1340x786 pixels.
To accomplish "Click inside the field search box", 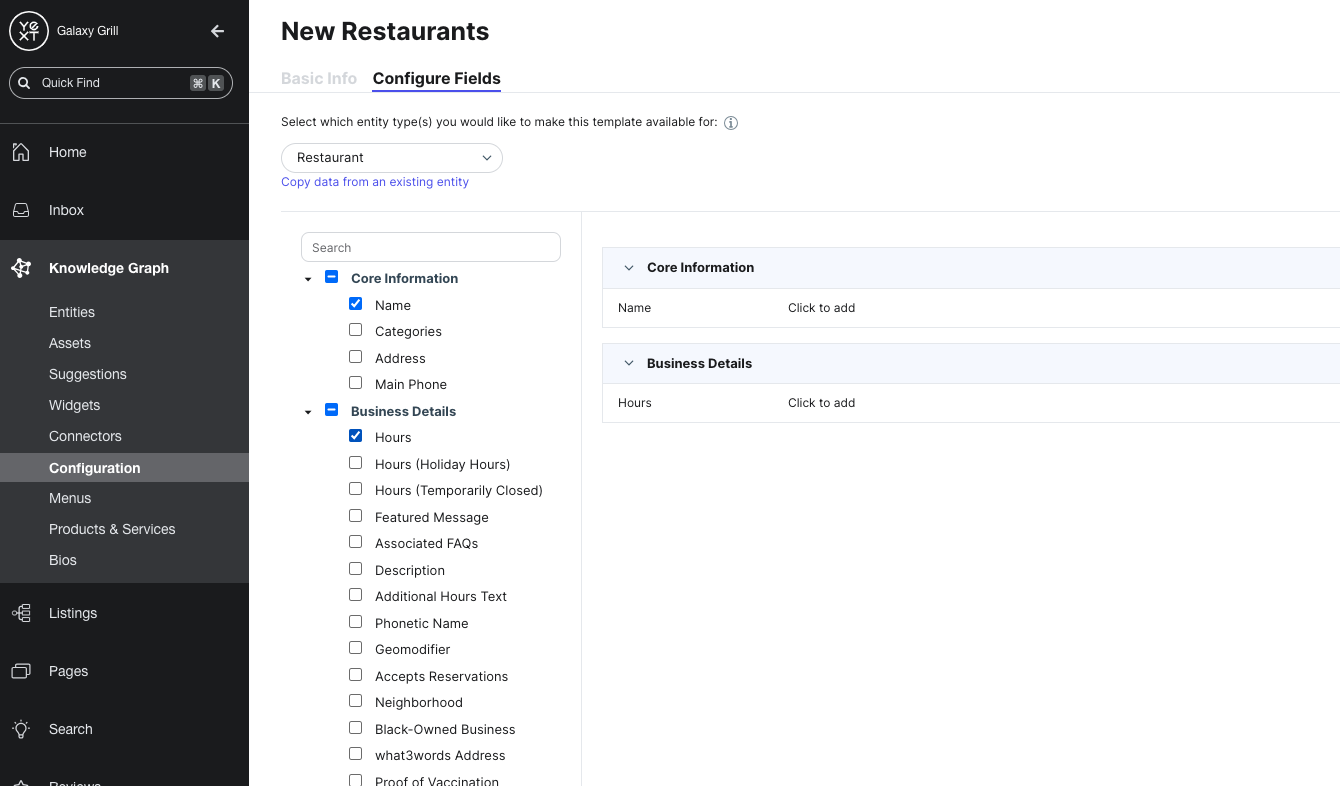I will [x=430, y=247].
